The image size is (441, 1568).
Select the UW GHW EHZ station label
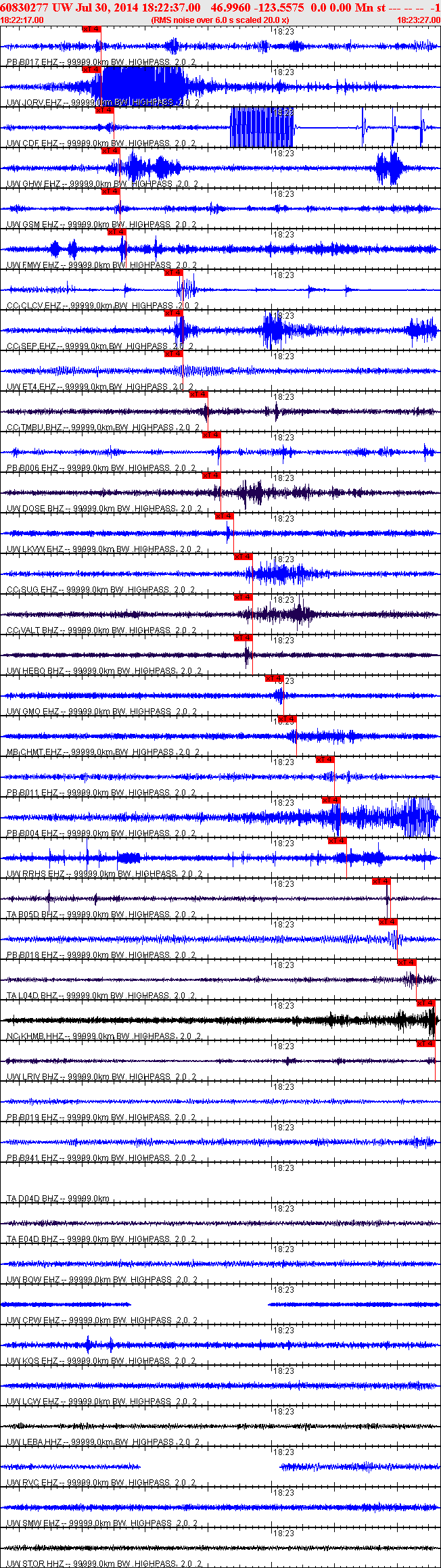tap(34, 183)
